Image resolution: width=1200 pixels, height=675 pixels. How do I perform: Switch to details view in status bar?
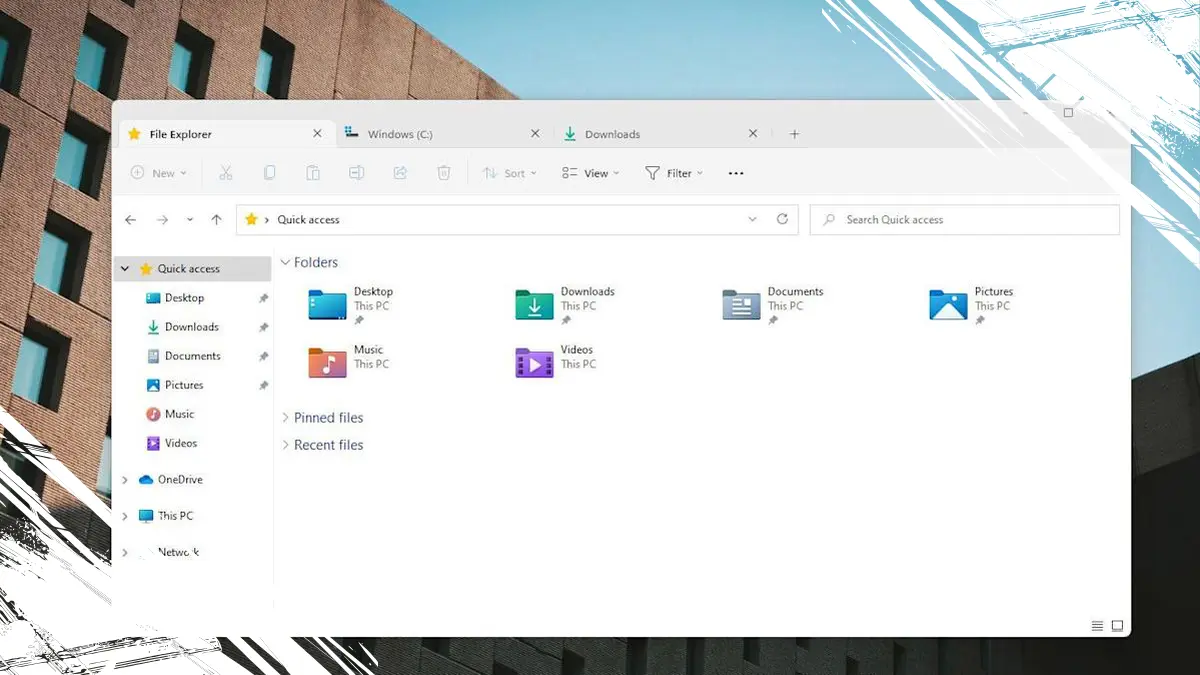click(1097, 625)
